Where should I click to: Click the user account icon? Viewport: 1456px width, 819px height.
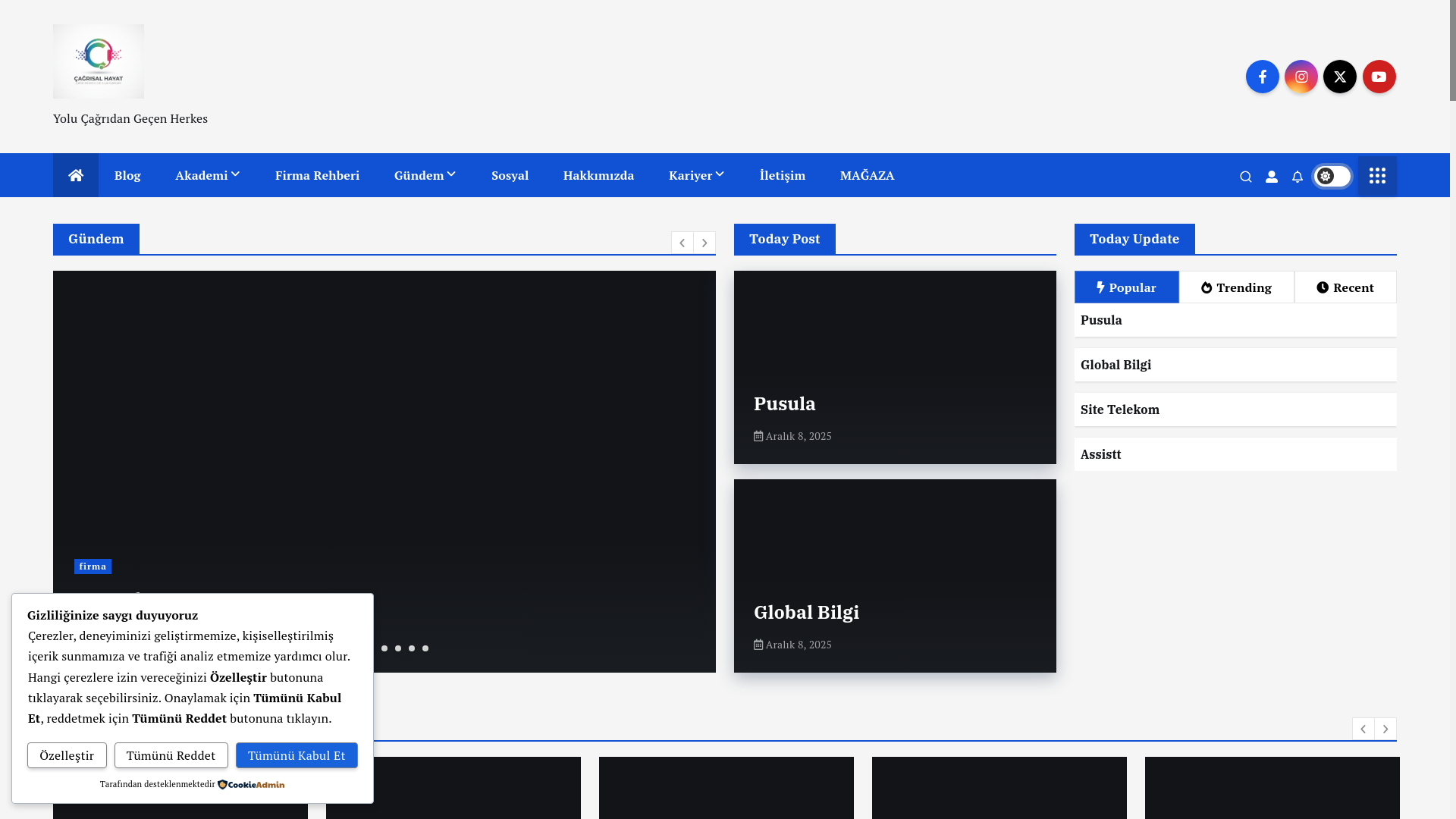1272,177
